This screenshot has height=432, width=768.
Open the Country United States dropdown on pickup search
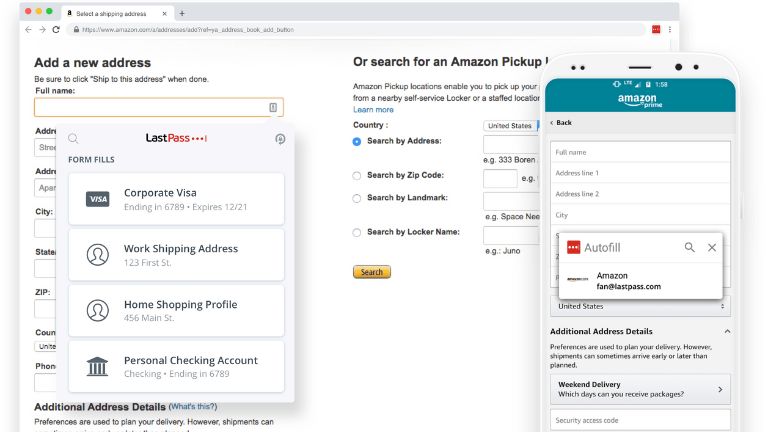pyautogui.click(x=511, y=126)
